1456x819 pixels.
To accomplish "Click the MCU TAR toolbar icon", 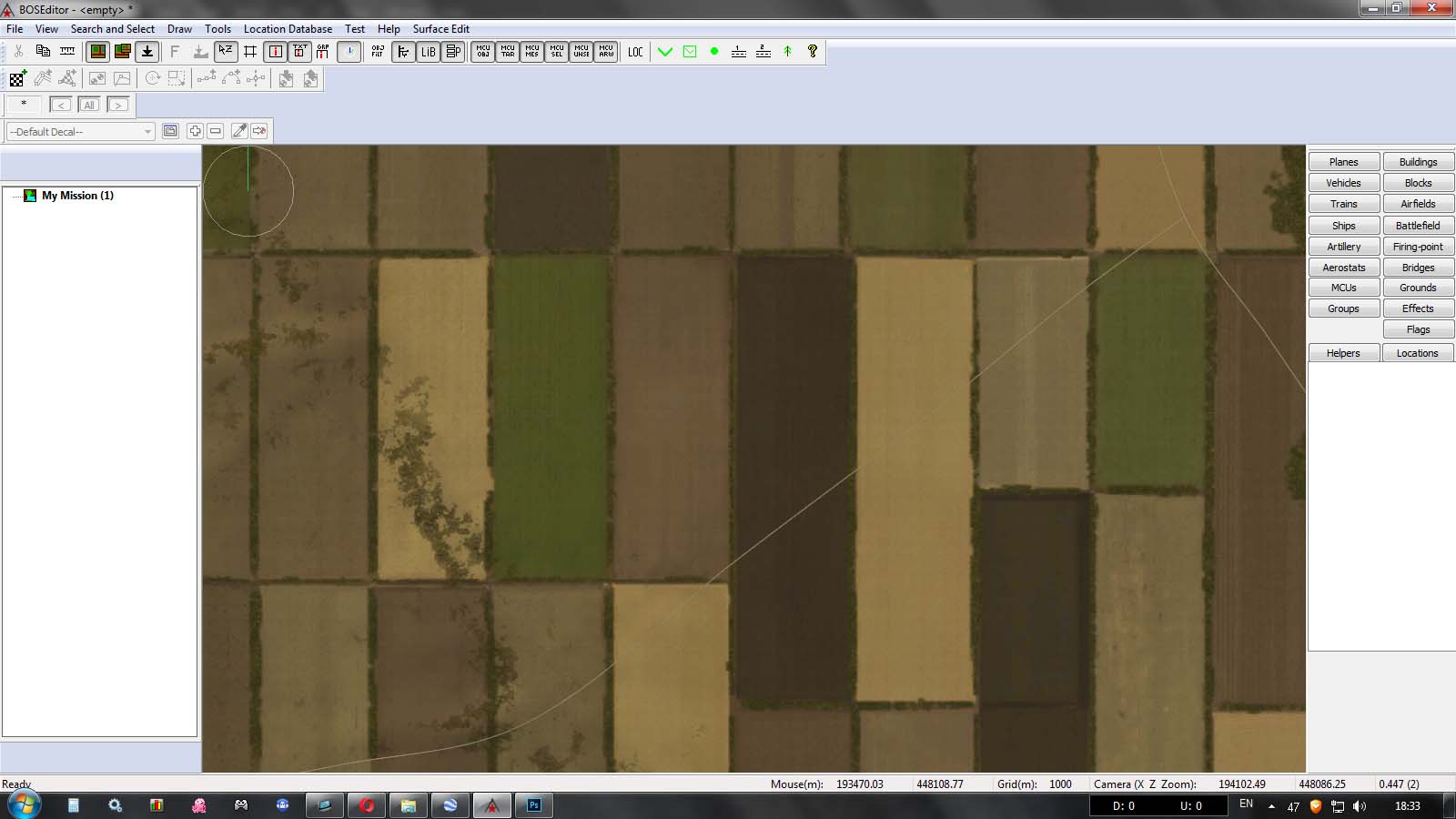I will 508,52.
